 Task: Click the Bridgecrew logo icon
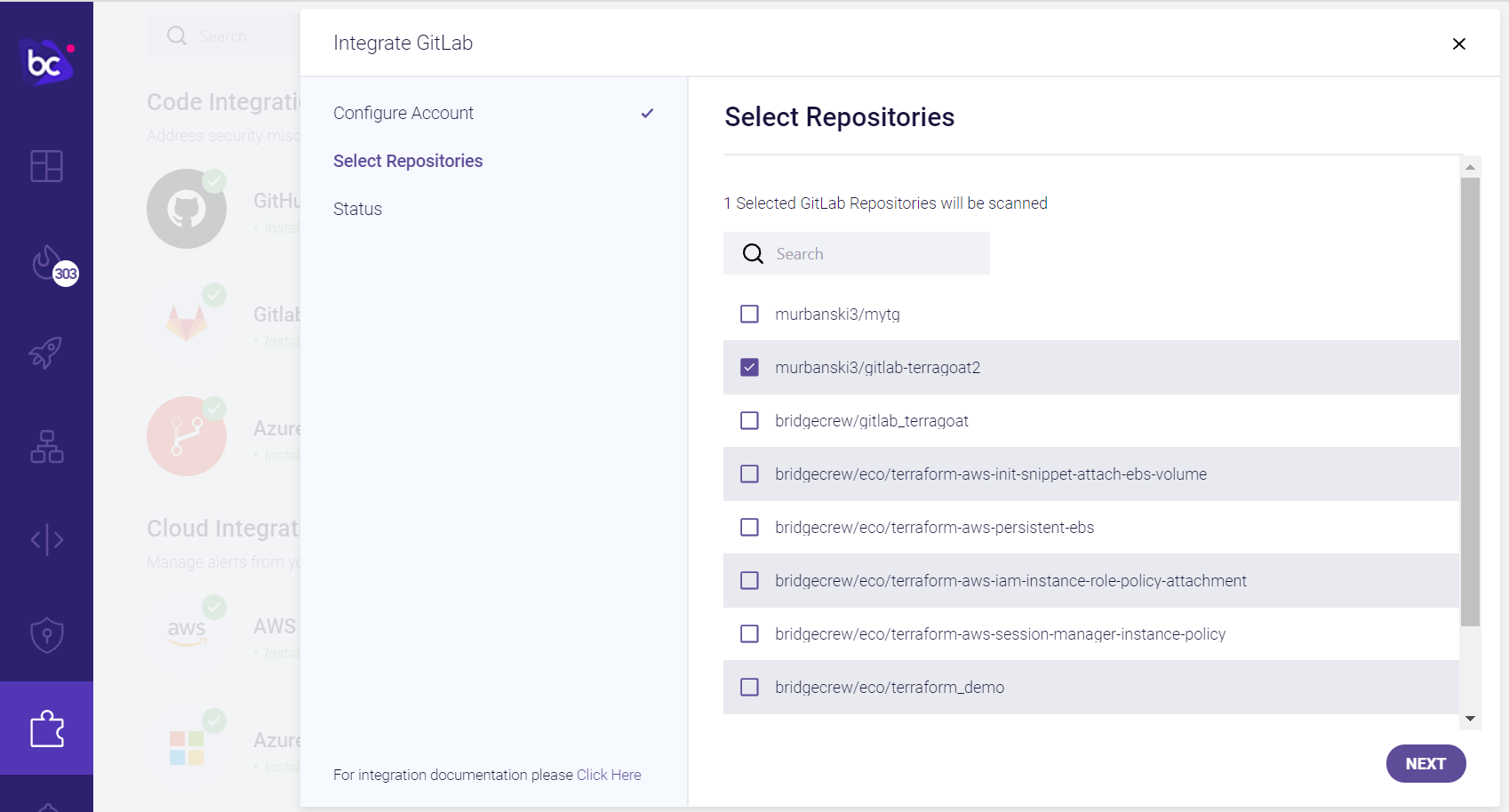(45, 62)
